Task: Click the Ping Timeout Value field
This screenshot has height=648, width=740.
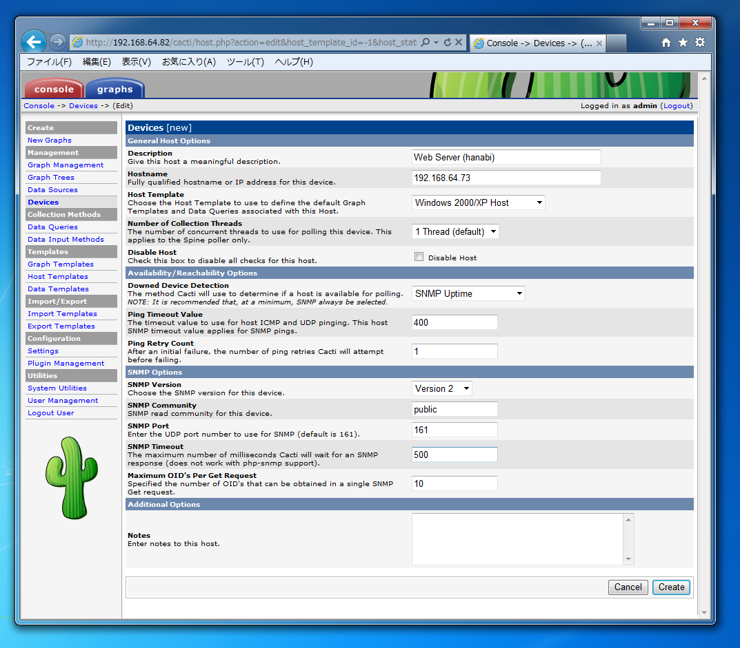Action: pos(454,322)
